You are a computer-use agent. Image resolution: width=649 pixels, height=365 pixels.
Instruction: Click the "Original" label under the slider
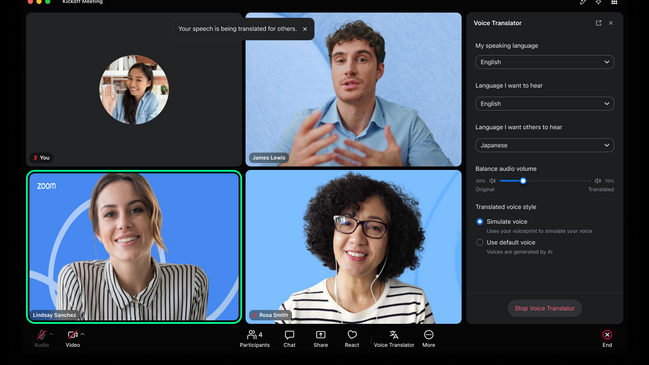485,190
